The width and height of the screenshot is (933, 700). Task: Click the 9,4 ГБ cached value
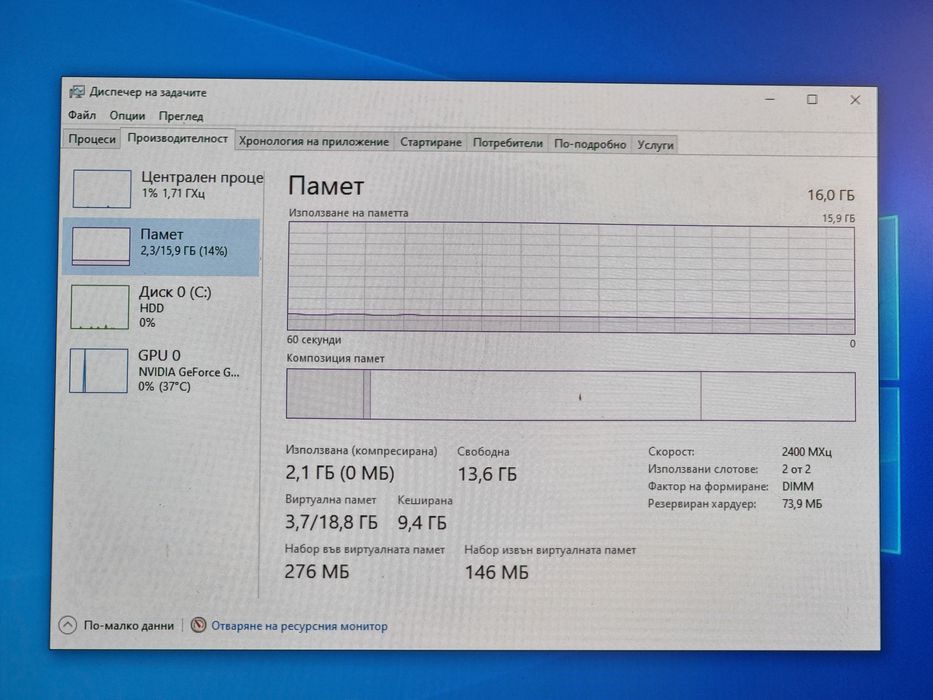pyautogui.click(x=422, y=523)
